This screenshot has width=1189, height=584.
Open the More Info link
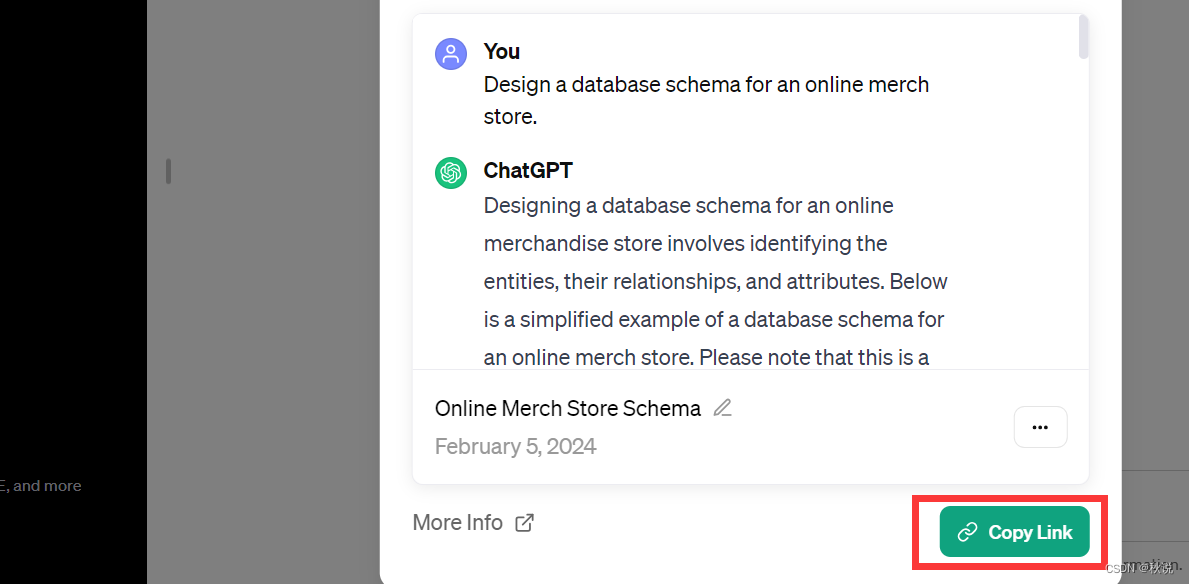point(458,522)
